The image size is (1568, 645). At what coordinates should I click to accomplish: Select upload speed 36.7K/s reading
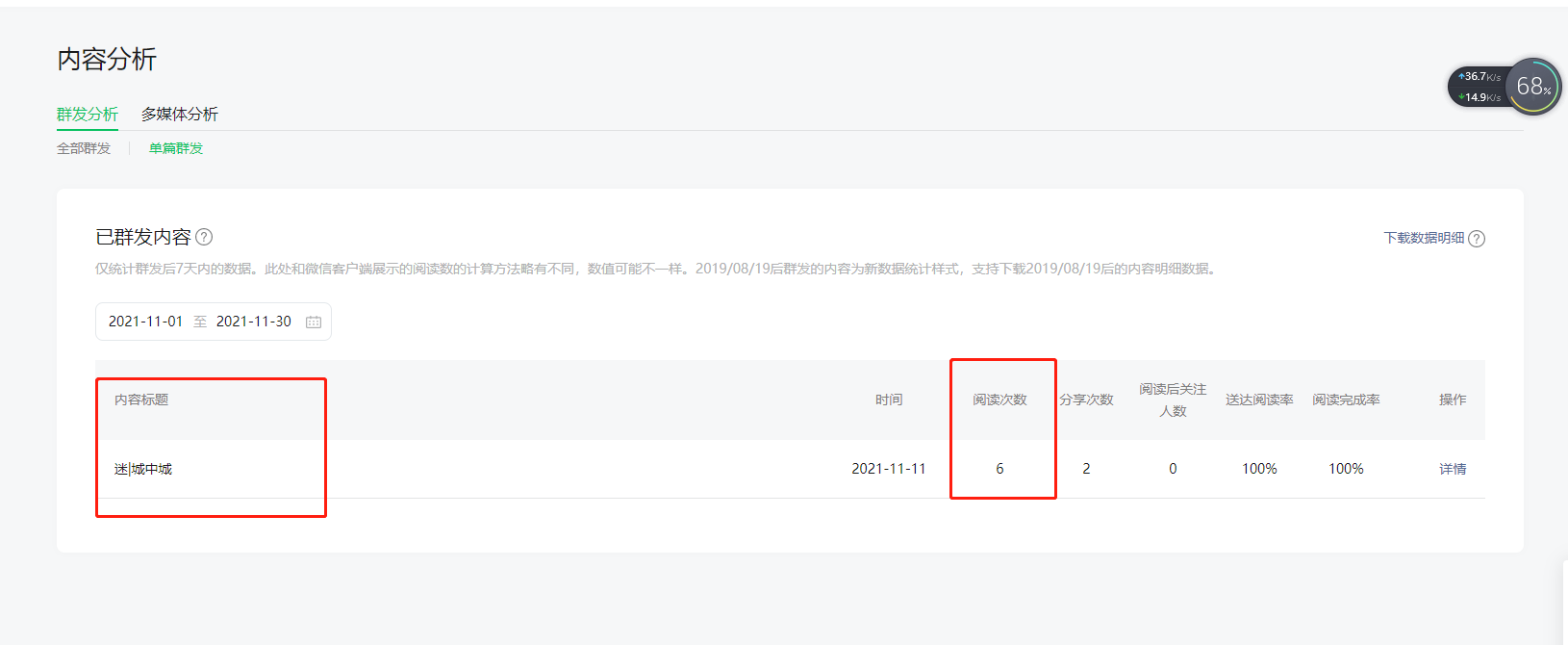pos(1480,77)
